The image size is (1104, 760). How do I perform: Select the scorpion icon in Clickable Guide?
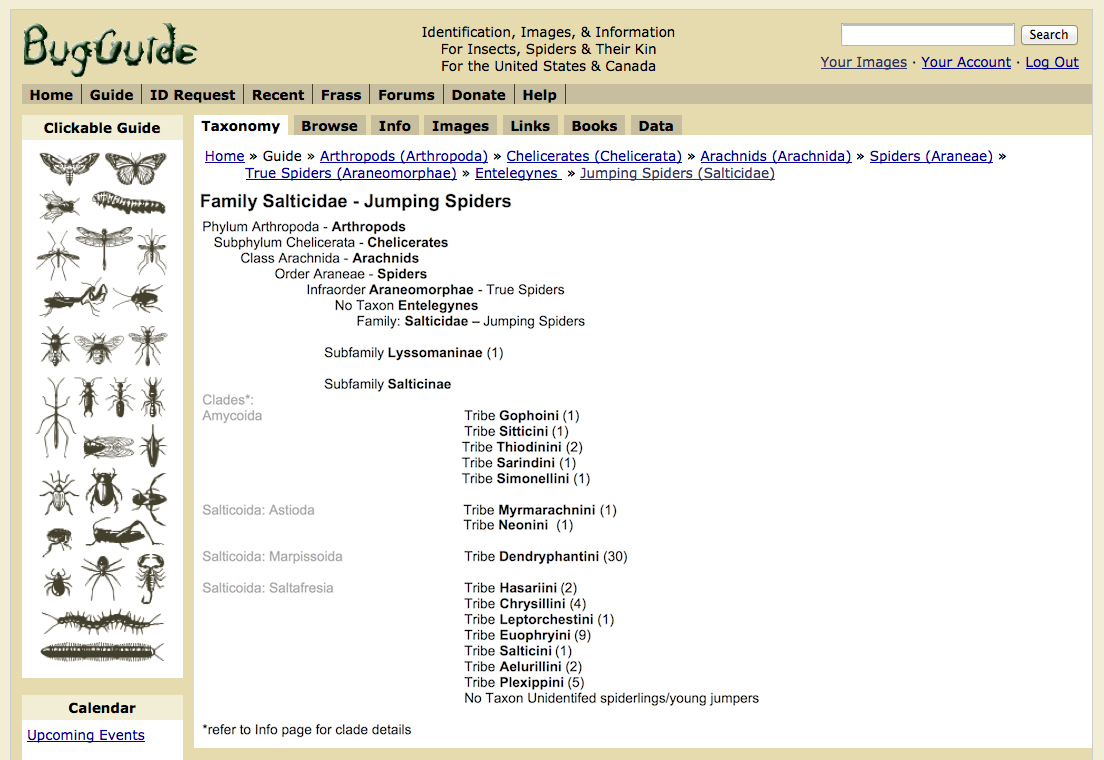tap(150, 578)
